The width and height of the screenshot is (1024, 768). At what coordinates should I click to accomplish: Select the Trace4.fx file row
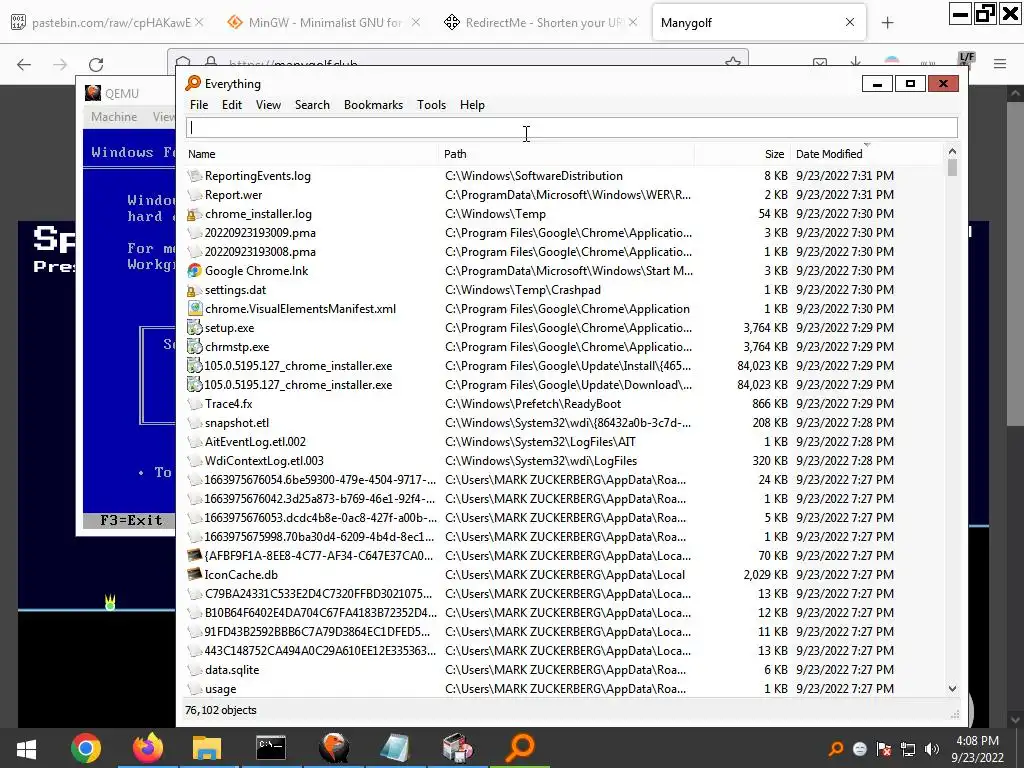(x=540, y=404)
